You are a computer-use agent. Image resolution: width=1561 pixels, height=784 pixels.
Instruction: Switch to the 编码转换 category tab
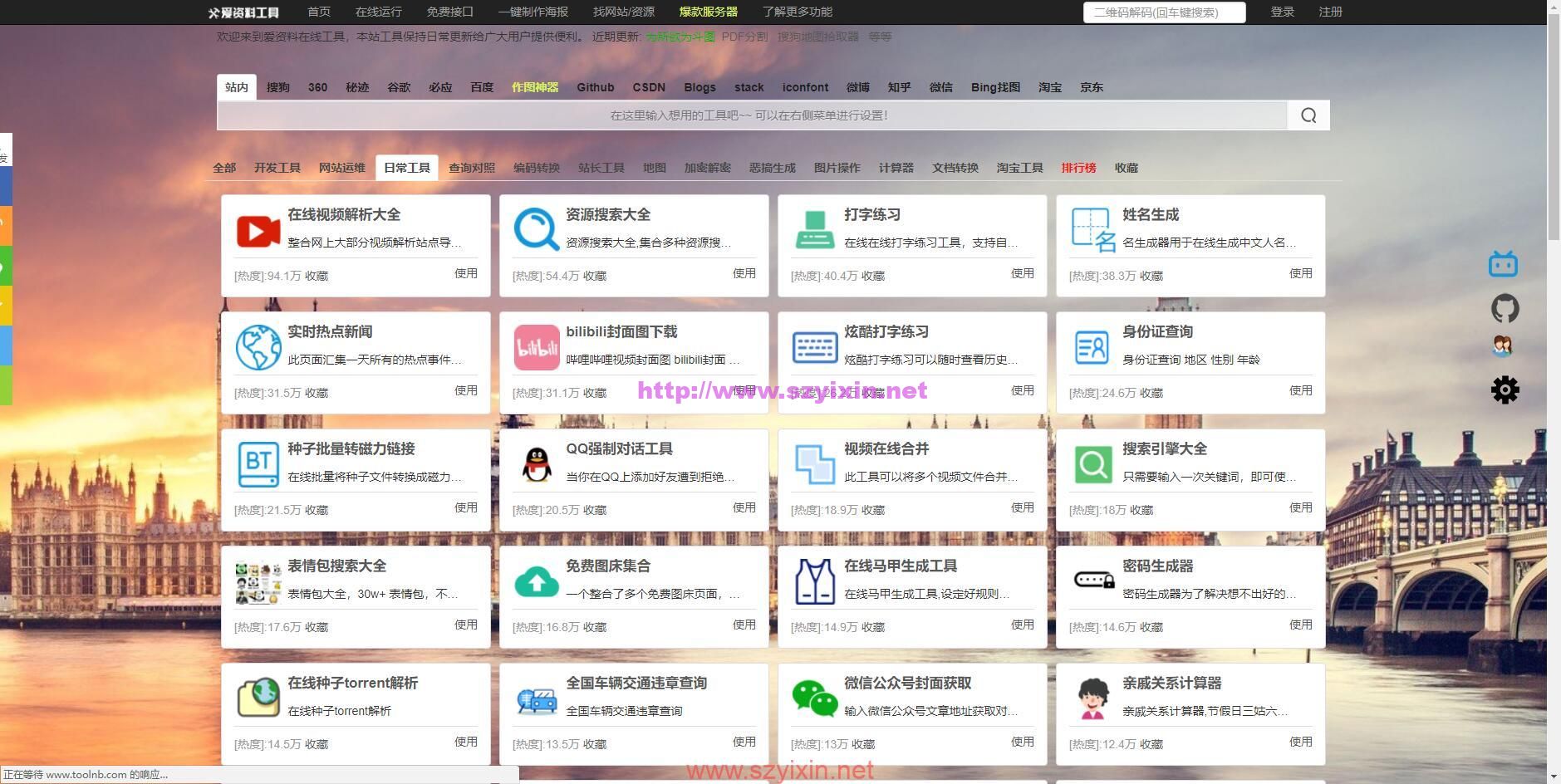(x=537, y=168)
